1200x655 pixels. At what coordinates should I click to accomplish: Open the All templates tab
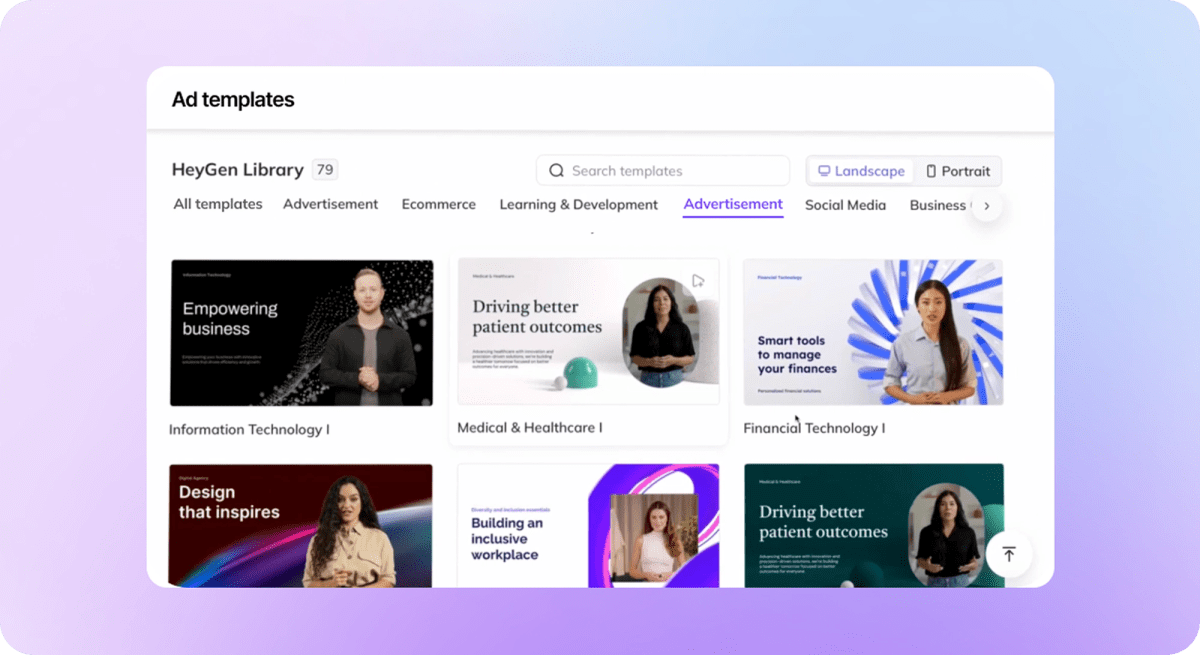tap(218, 204)
